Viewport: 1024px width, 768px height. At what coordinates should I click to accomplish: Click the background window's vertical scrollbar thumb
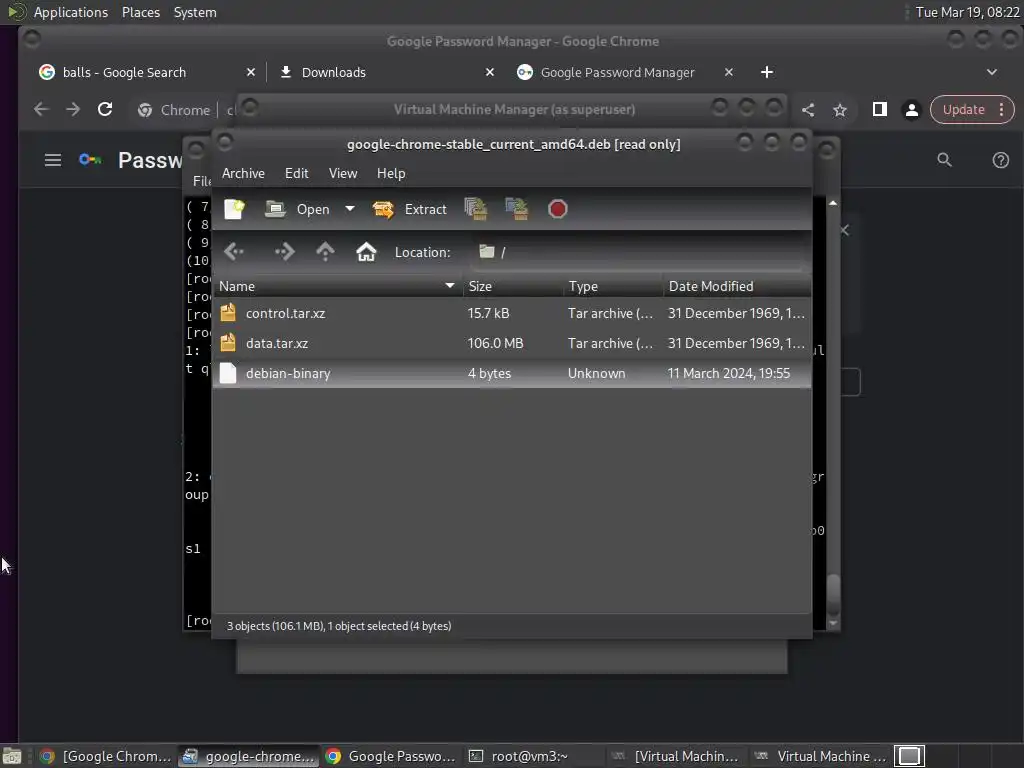(833, 593)
